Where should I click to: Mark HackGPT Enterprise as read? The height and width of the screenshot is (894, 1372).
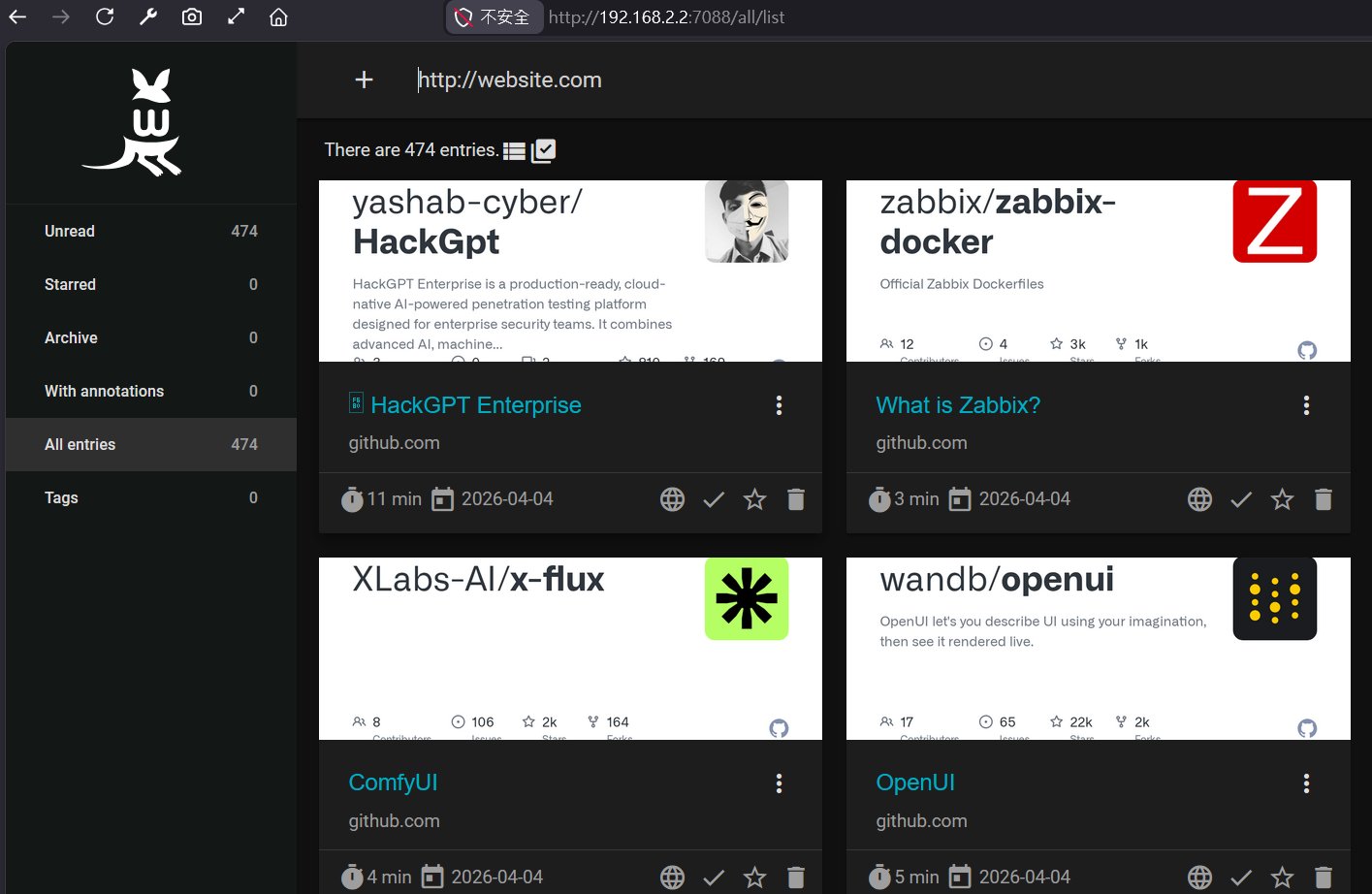(714, 499)
